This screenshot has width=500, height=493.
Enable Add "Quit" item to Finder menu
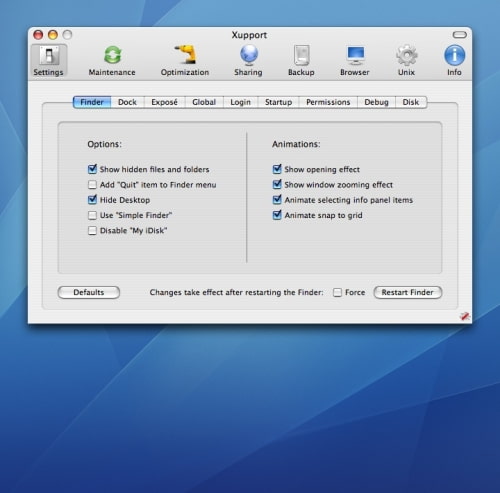tap(92, 185)
